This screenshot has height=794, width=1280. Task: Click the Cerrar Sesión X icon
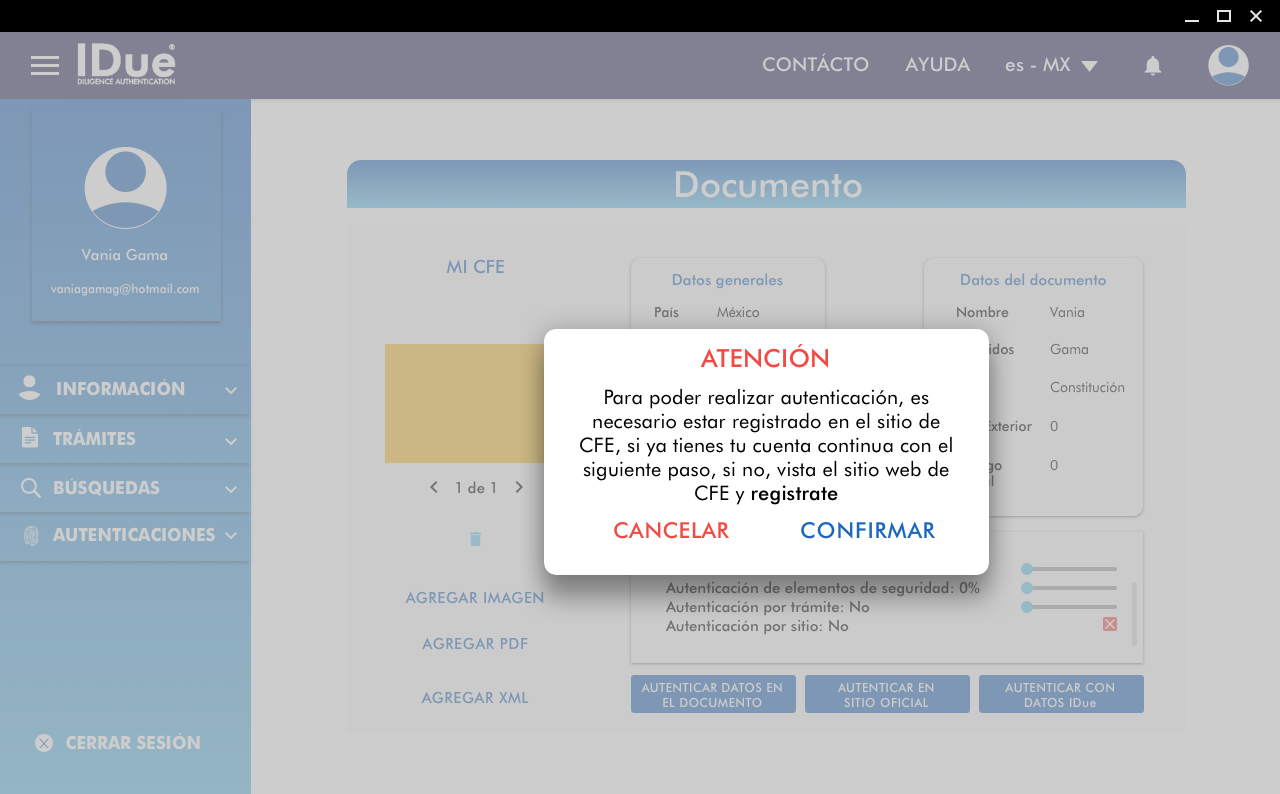pyautogui.click(x=44, y=743)
